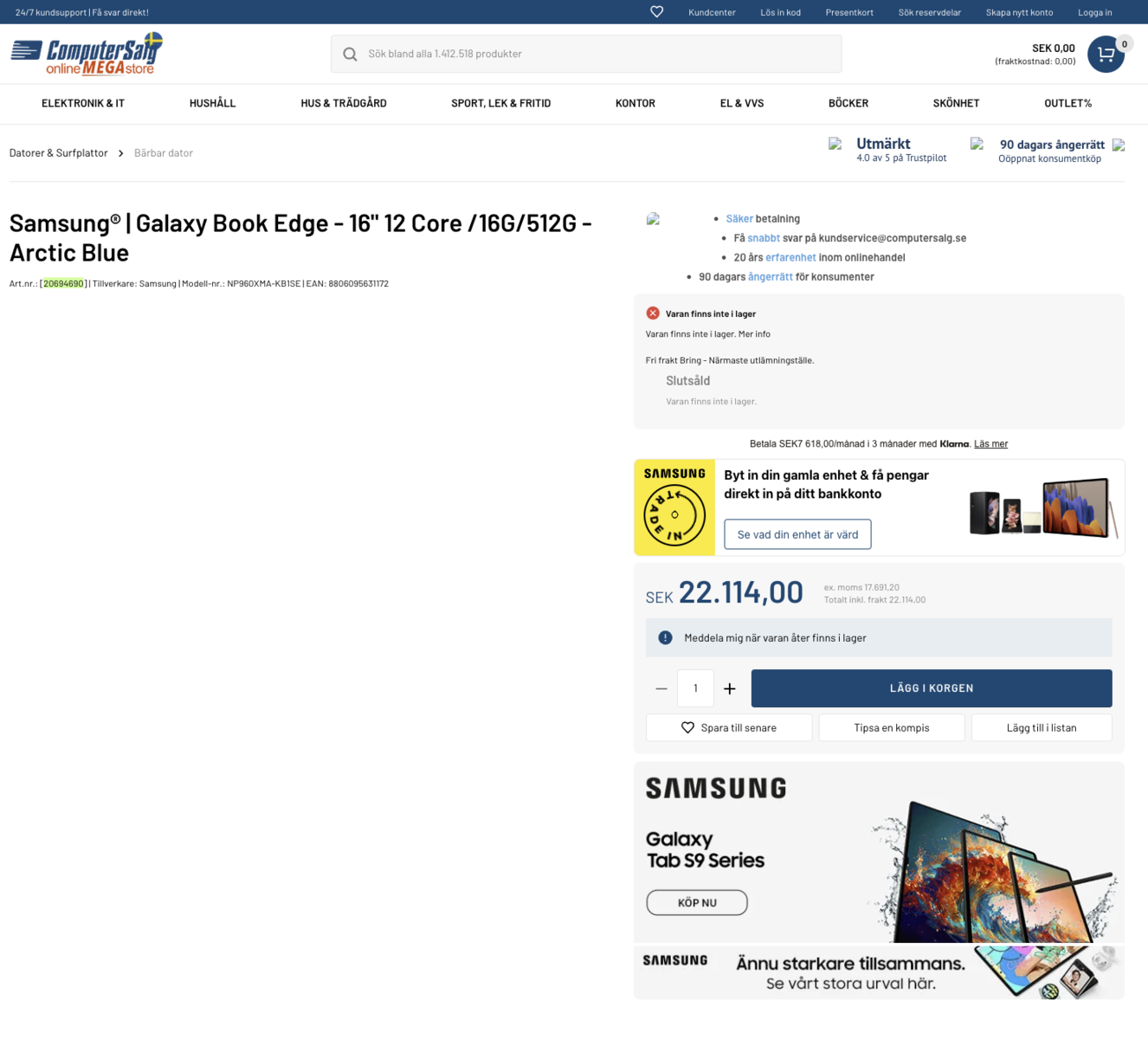Open Presentkort link
This screenshot has width=1148, height=1039.
pos(849,12)
